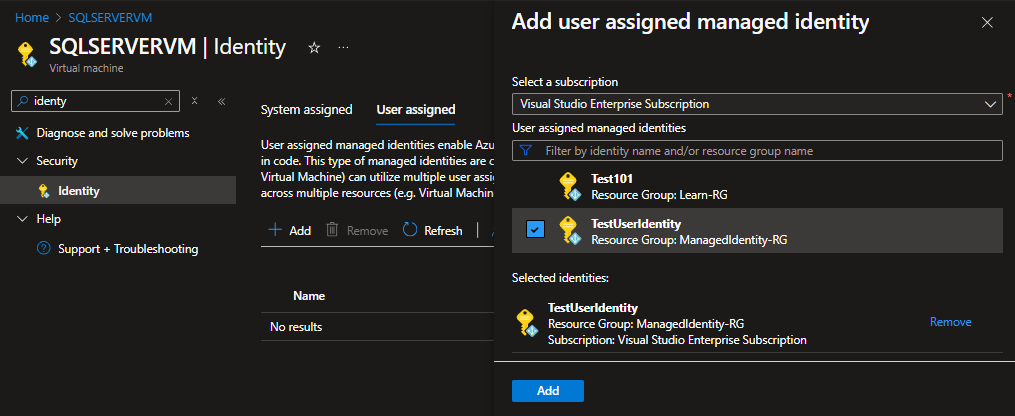
Task: Click the magnifier icon in search box
Action: pyautogui.click(x=23, y=101)
